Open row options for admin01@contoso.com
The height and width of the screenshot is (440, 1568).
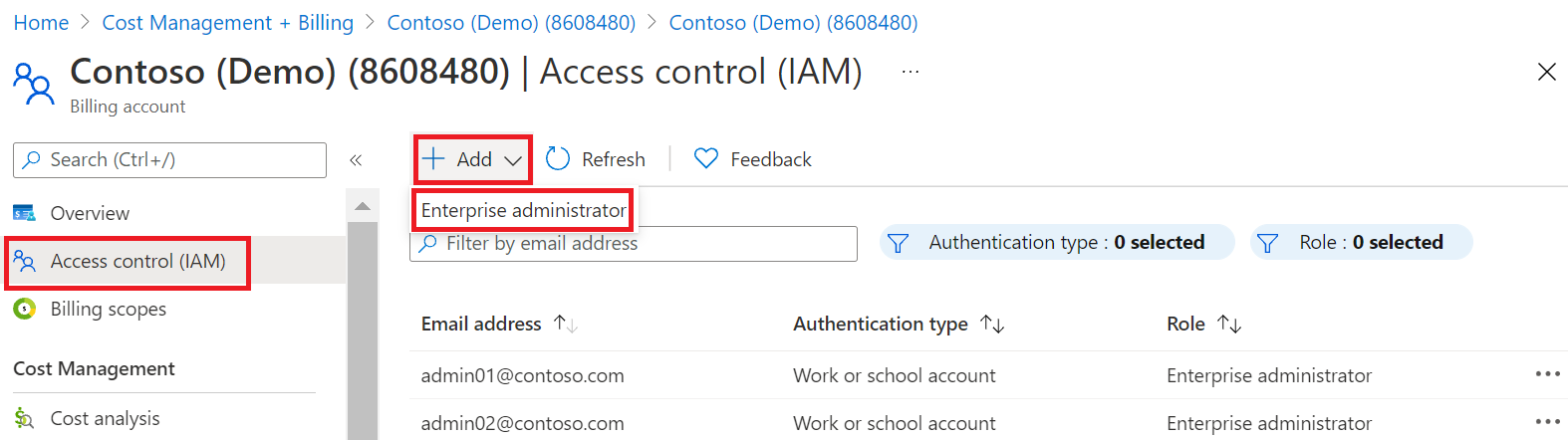point(1547,374)
